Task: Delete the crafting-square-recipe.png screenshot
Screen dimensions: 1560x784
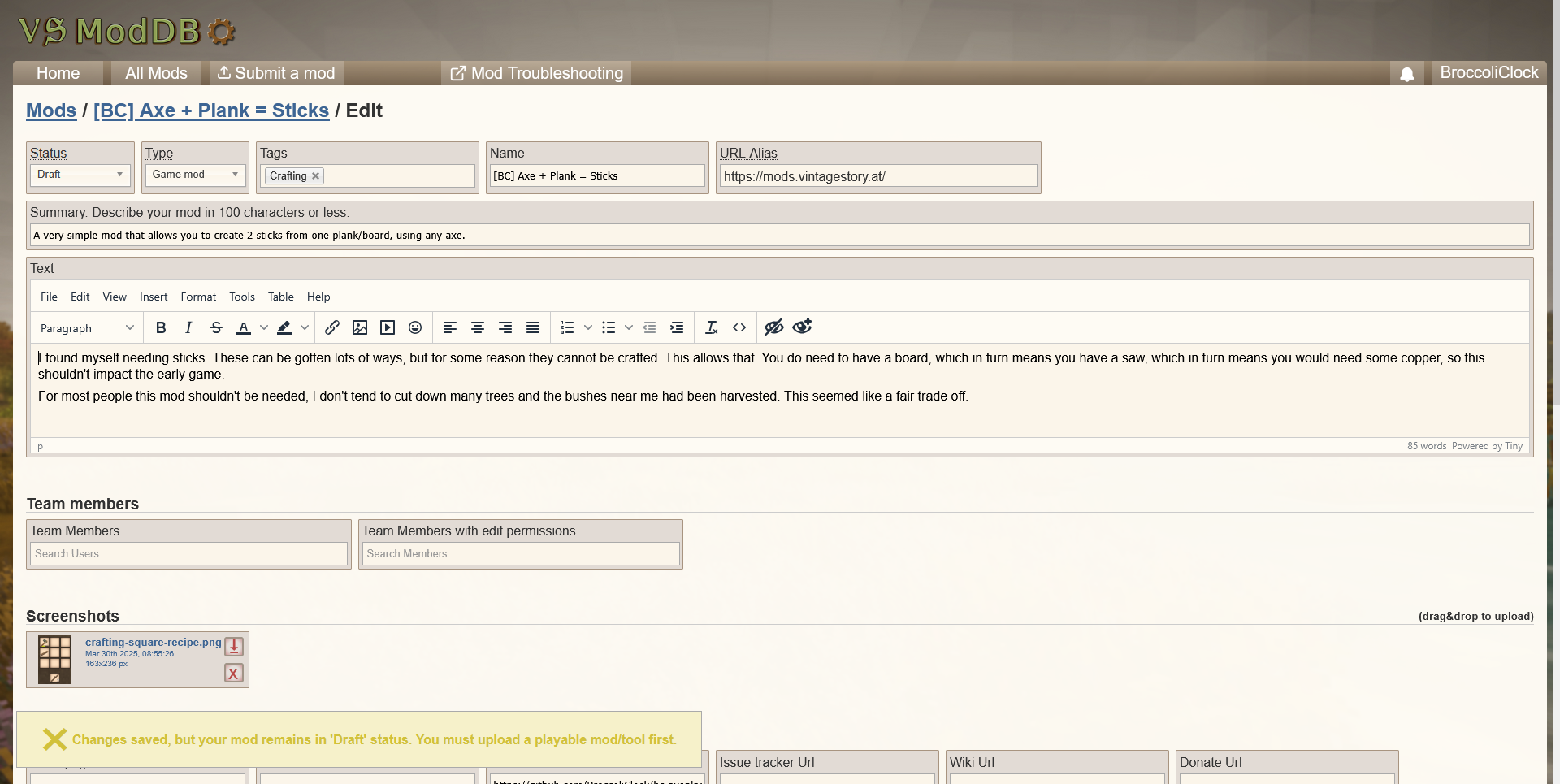Action: click(234, 674)
